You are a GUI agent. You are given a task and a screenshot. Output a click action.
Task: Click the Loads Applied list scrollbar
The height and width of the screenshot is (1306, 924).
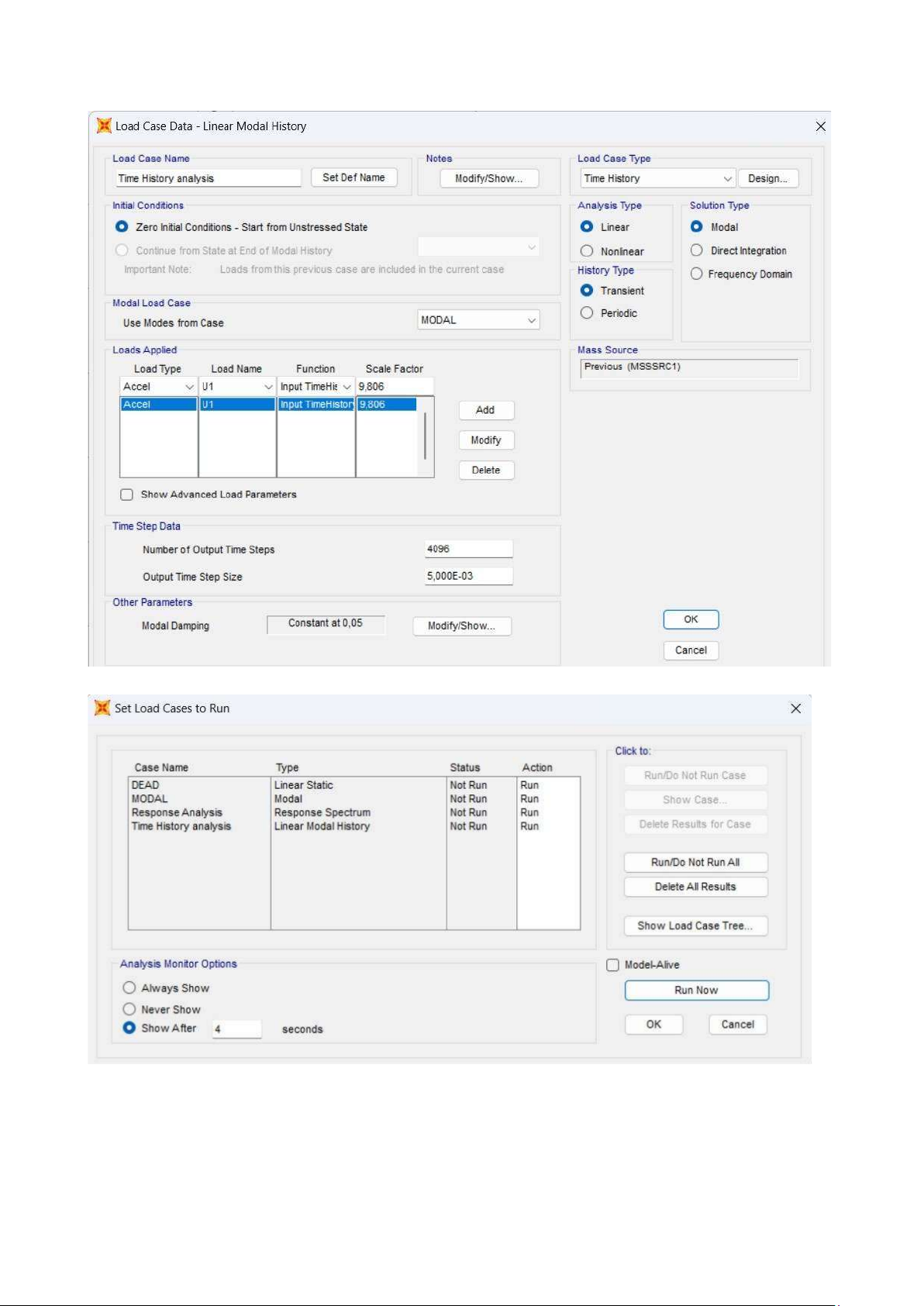tap(425, 437)
